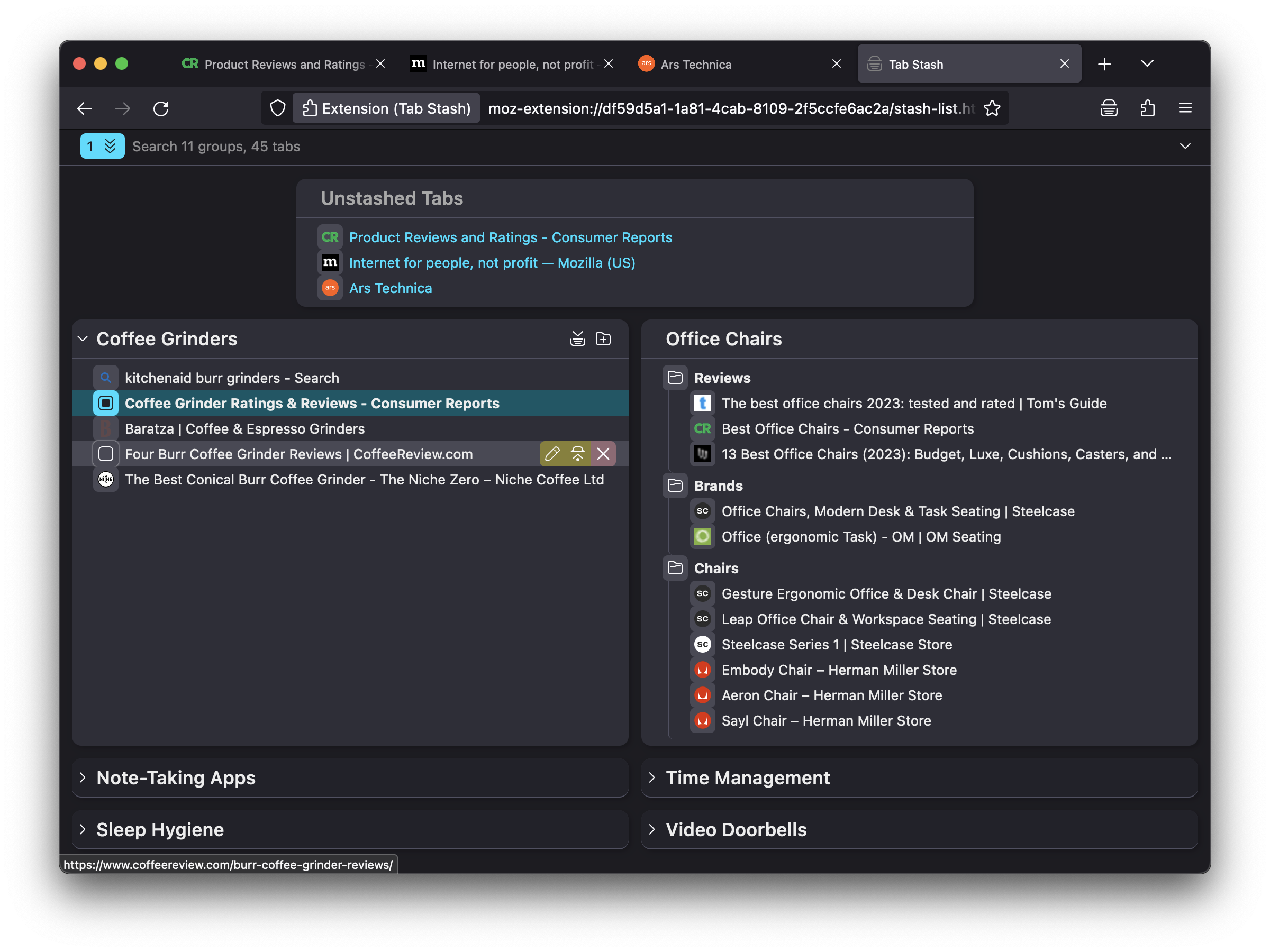The height and width of the screenshot is (952, 1270).
Task: Expand the Time Management group
Action: 651,777
